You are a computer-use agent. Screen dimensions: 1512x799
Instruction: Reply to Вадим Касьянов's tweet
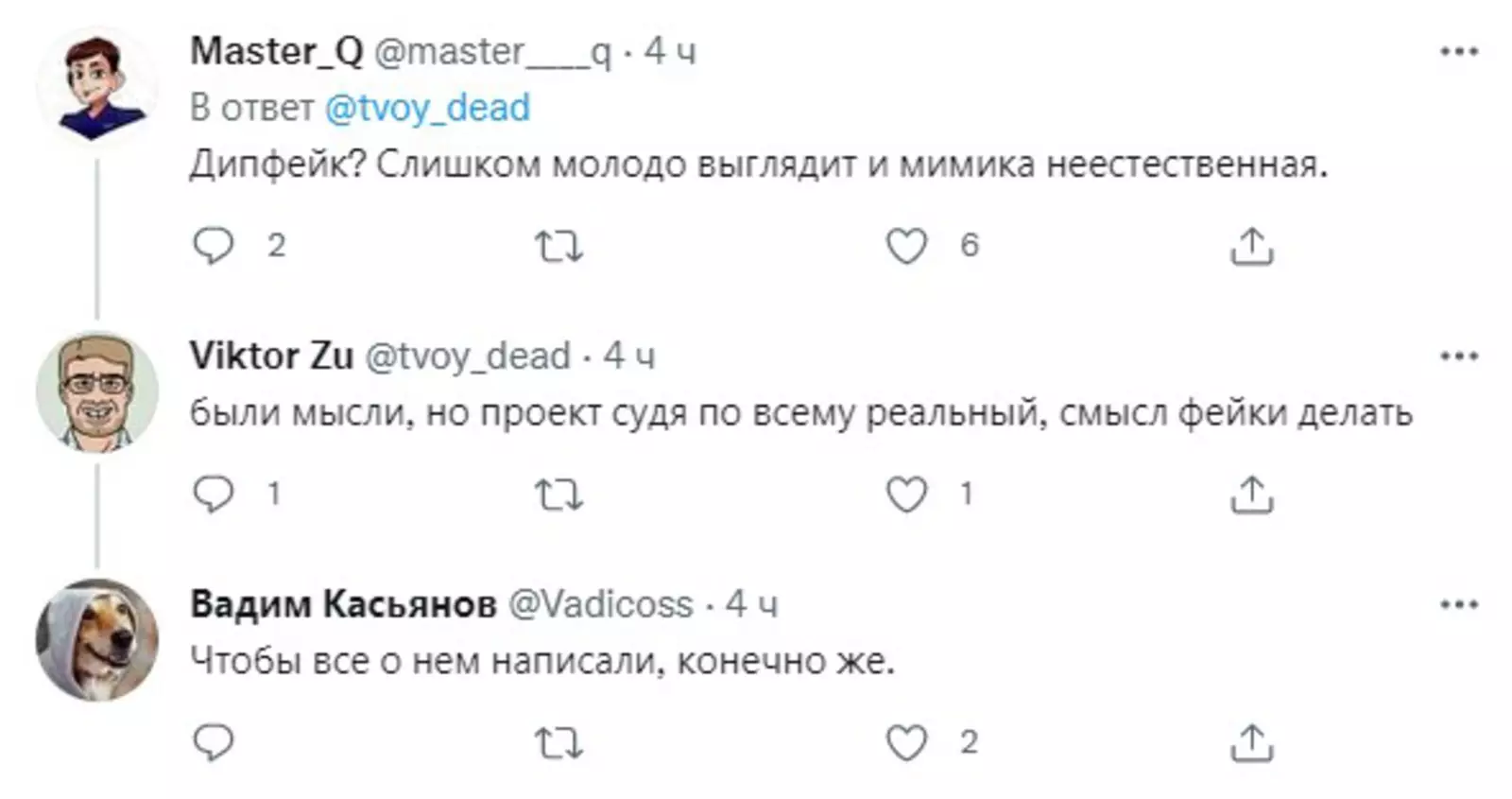coord(214,743)
